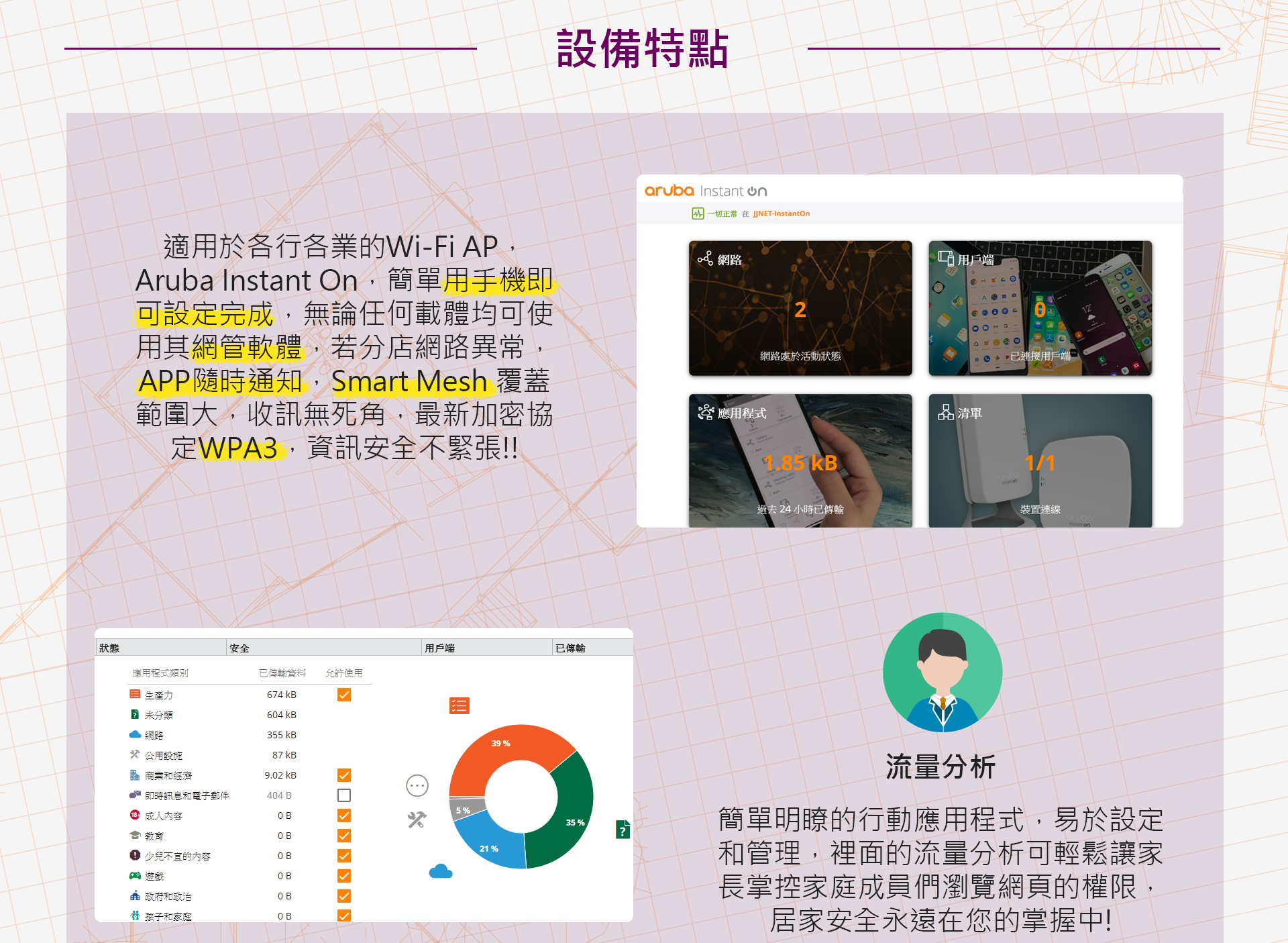Image resolution: width=1288 pixels, height=943 pixels.
Task: Click the Aruba Instant On logo
Action: click(706, 191)
